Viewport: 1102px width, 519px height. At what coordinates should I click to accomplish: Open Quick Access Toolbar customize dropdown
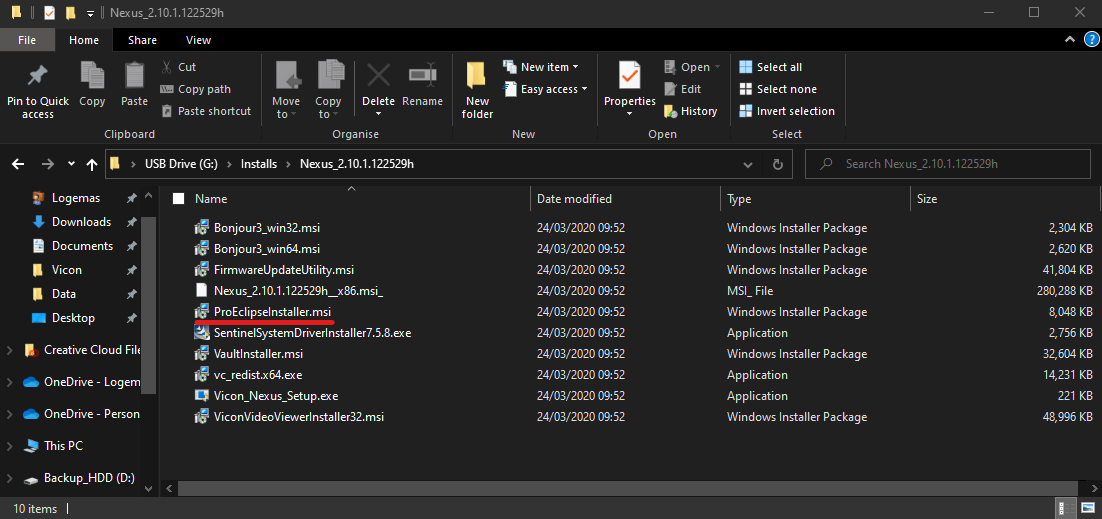90,13
